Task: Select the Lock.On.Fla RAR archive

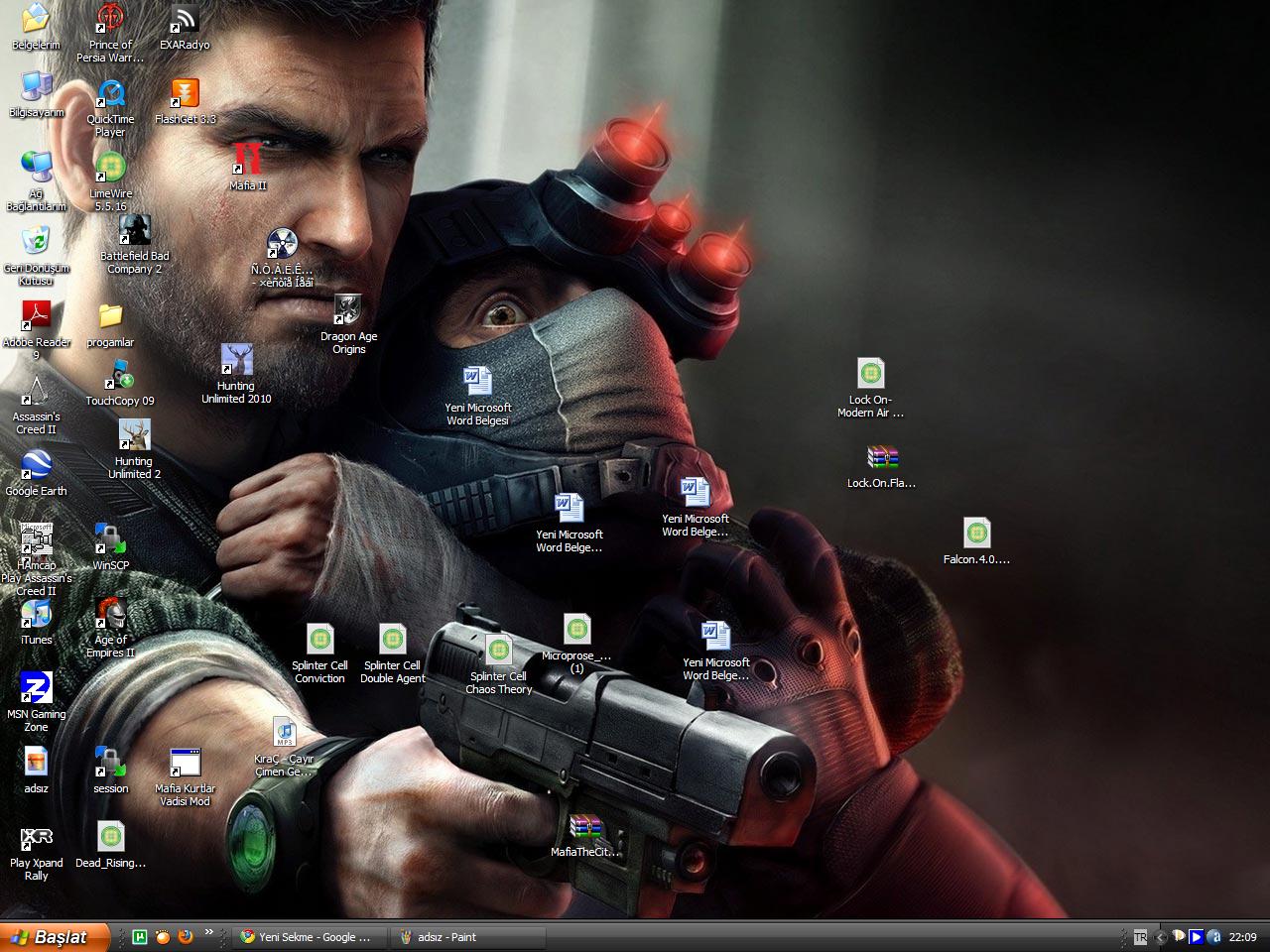Action: tap(882, 456)
